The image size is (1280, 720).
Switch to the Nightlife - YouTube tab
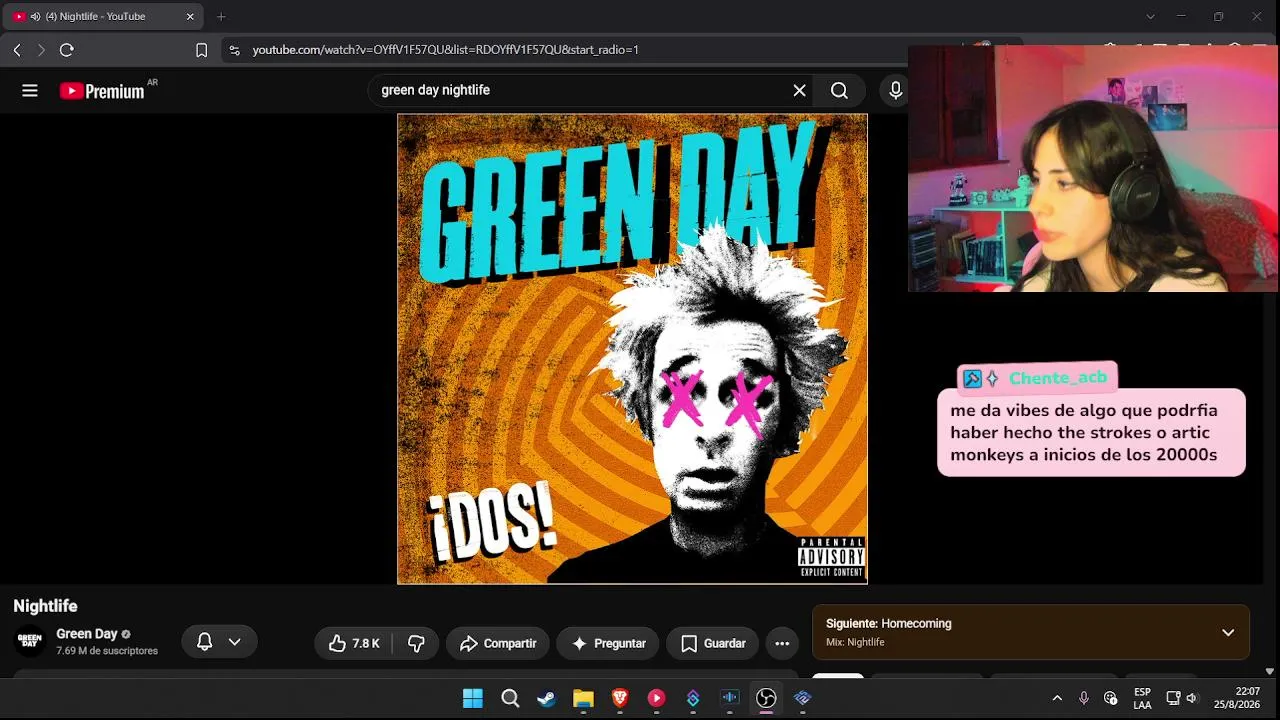[x=103, y=16]
